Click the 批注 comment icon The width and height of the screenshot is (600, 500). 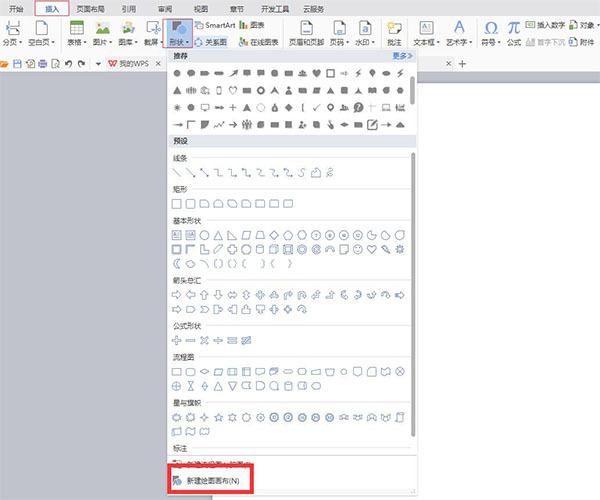coord(394,33)
